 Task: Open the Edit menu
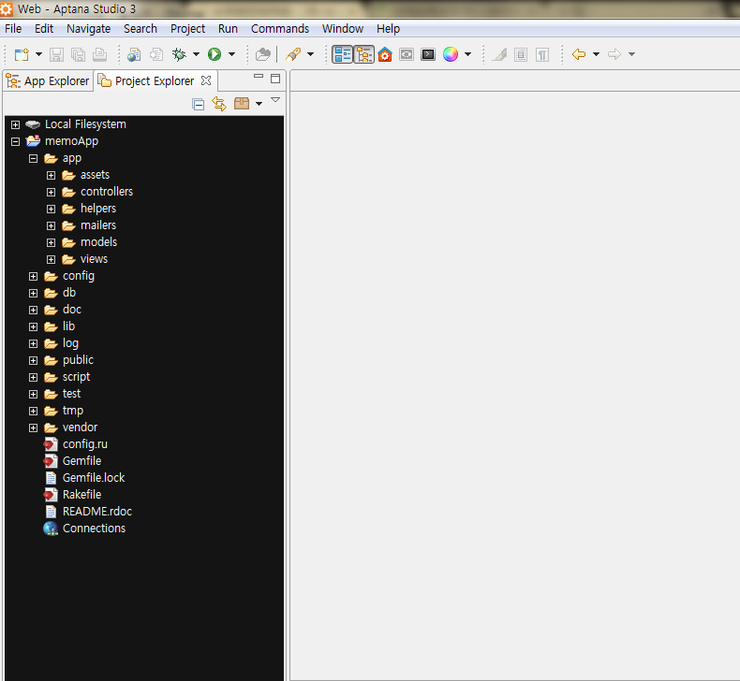(x=44, y=29)
